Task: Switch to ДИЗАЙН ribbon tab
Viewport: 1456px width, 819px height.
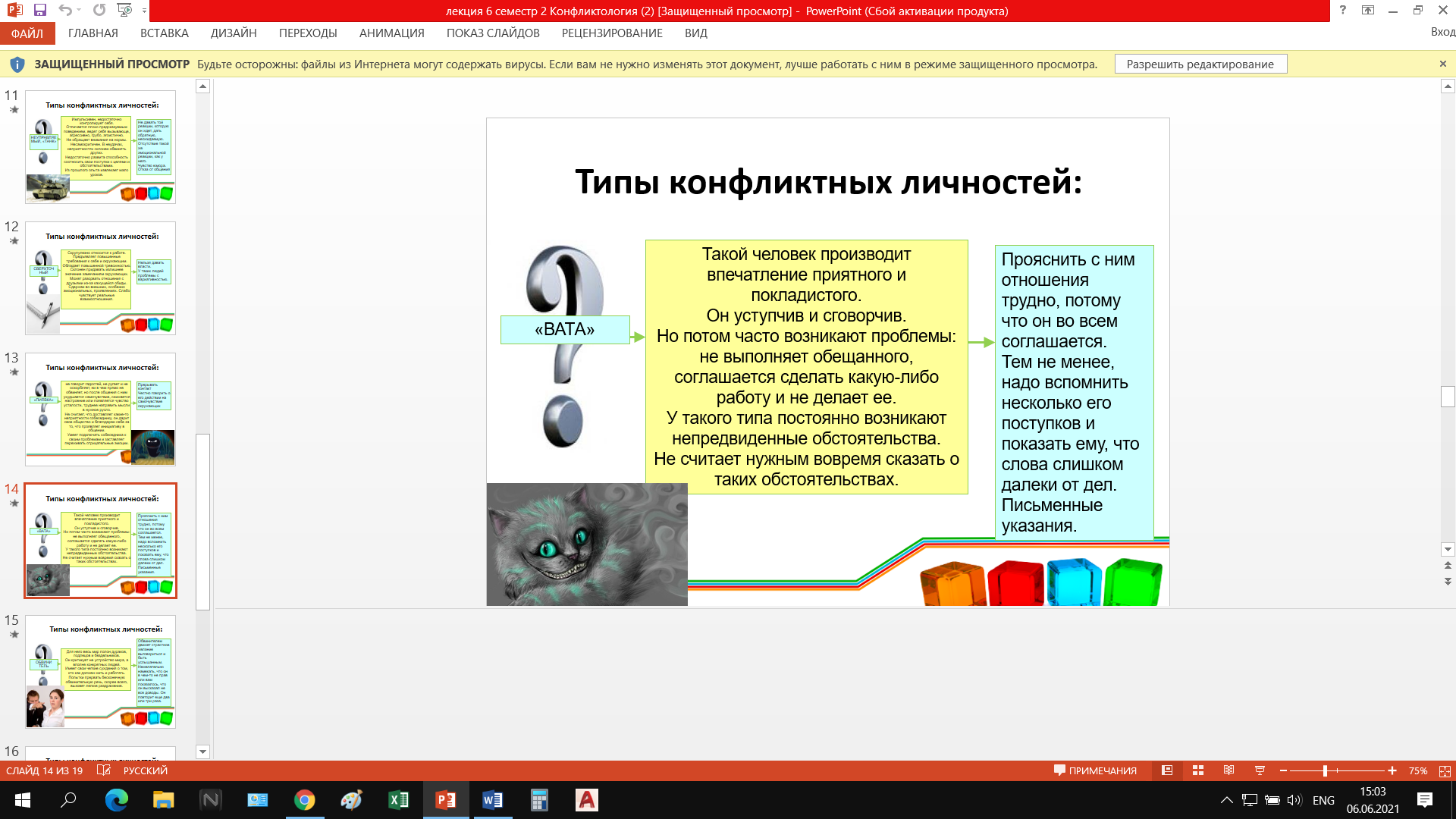Action: coord(234,33)
